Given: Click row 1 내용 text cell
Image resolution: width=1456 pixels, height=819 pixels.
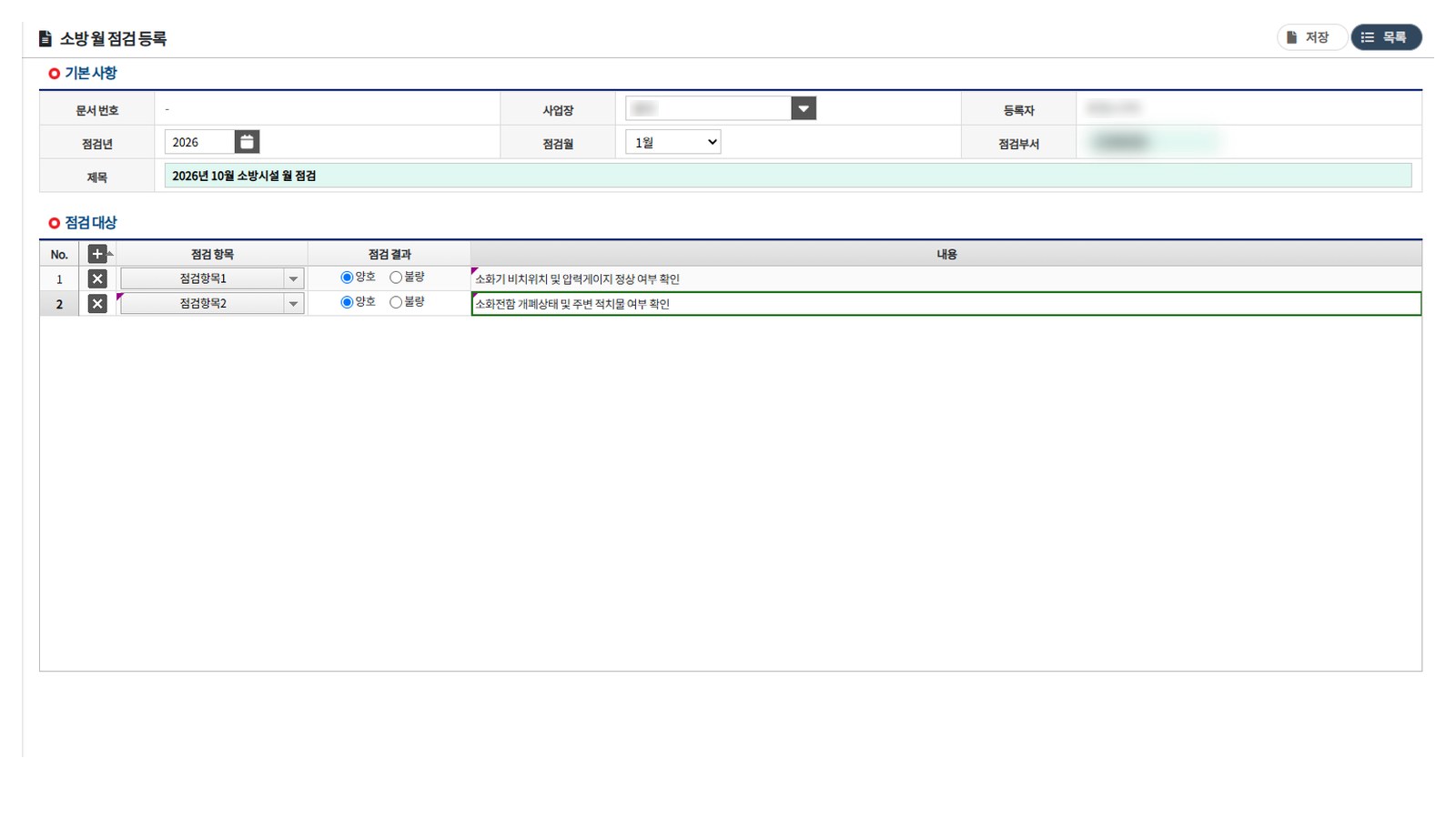Looking at the screenshot, I should tap(946, 279).
